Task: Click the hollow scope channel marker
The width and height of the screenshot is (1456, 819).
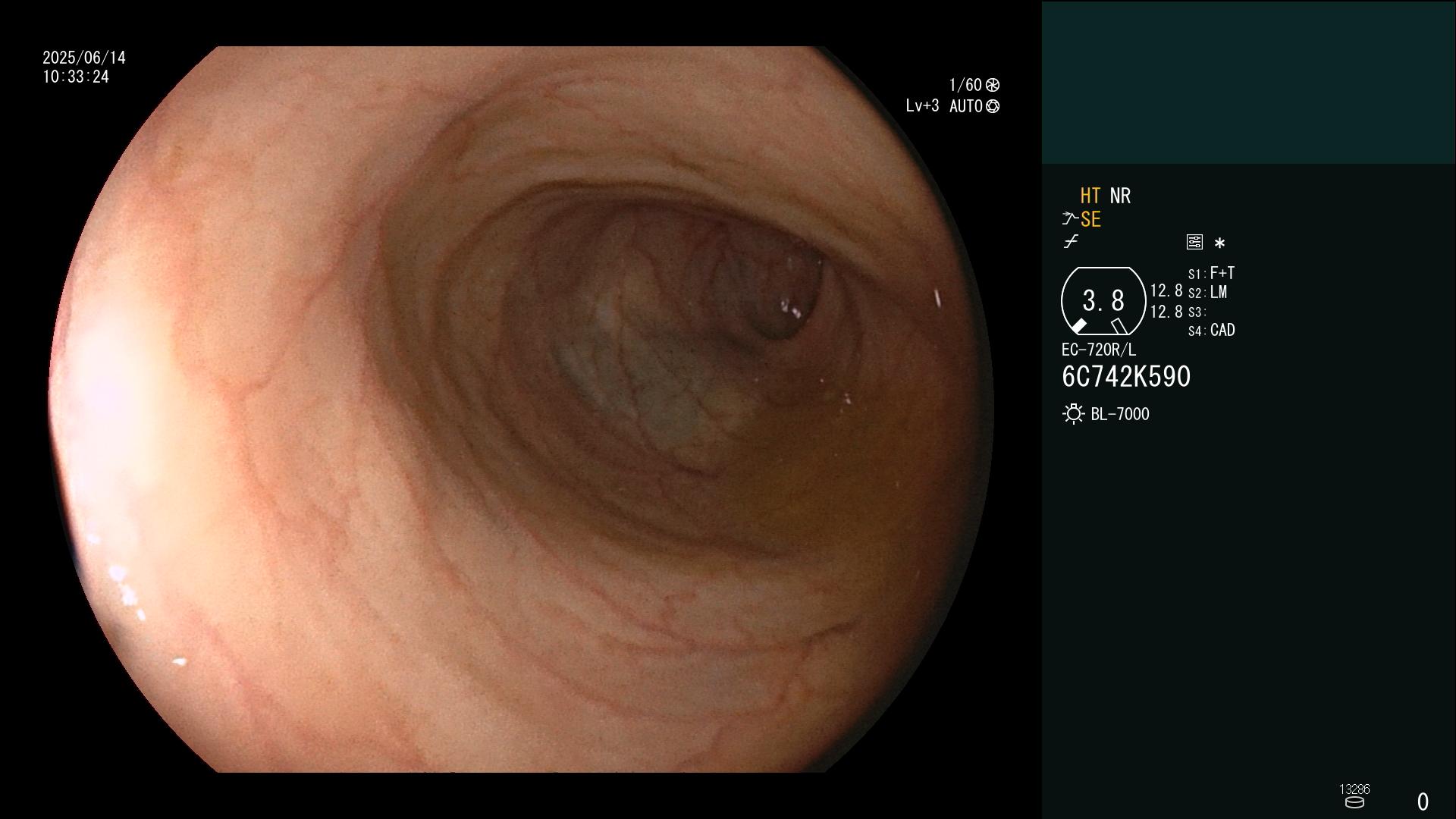Action: pyautogui.click(x=1119, y=325)
